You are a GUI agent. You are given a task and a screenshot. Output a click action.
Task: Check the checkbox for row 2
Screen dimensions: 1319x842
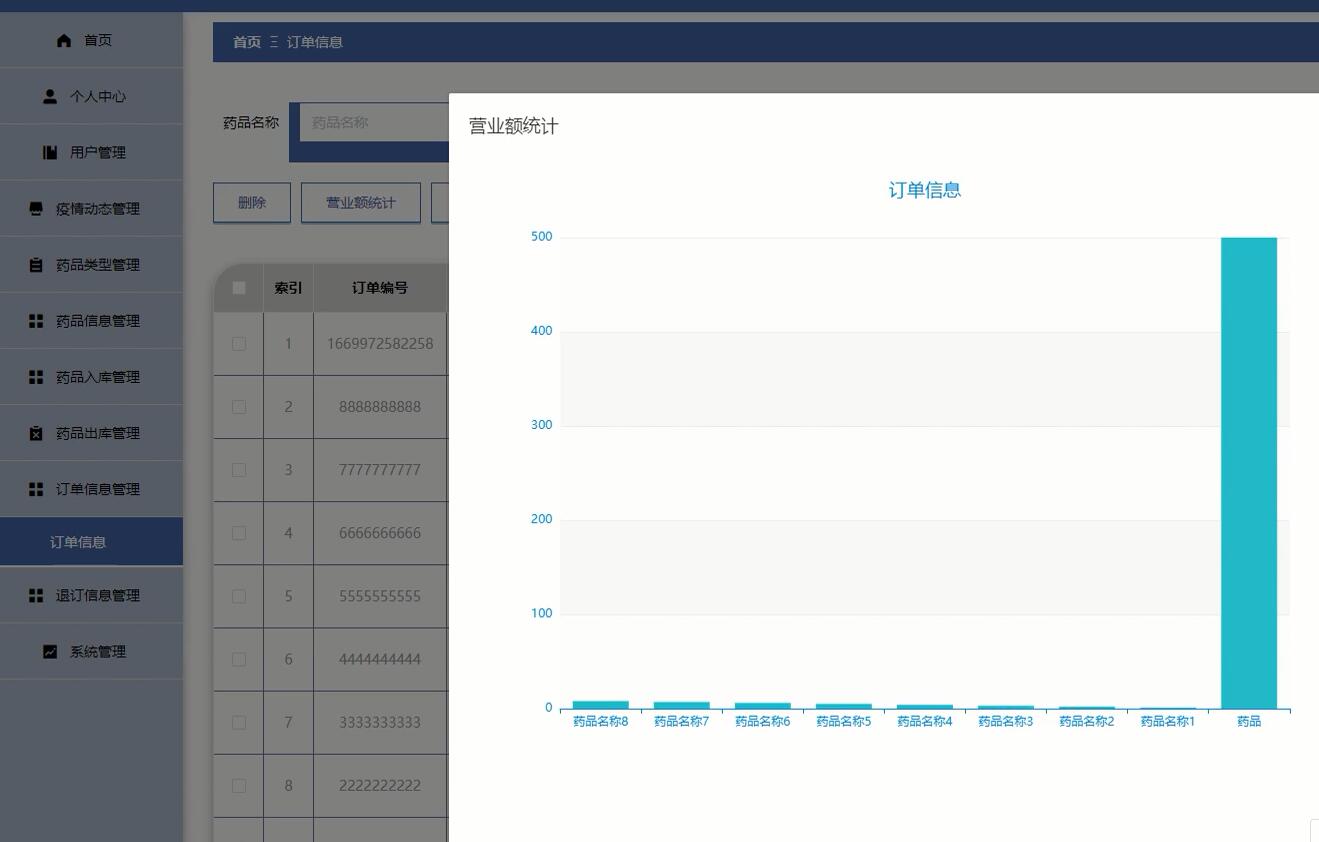click(239, 407)
